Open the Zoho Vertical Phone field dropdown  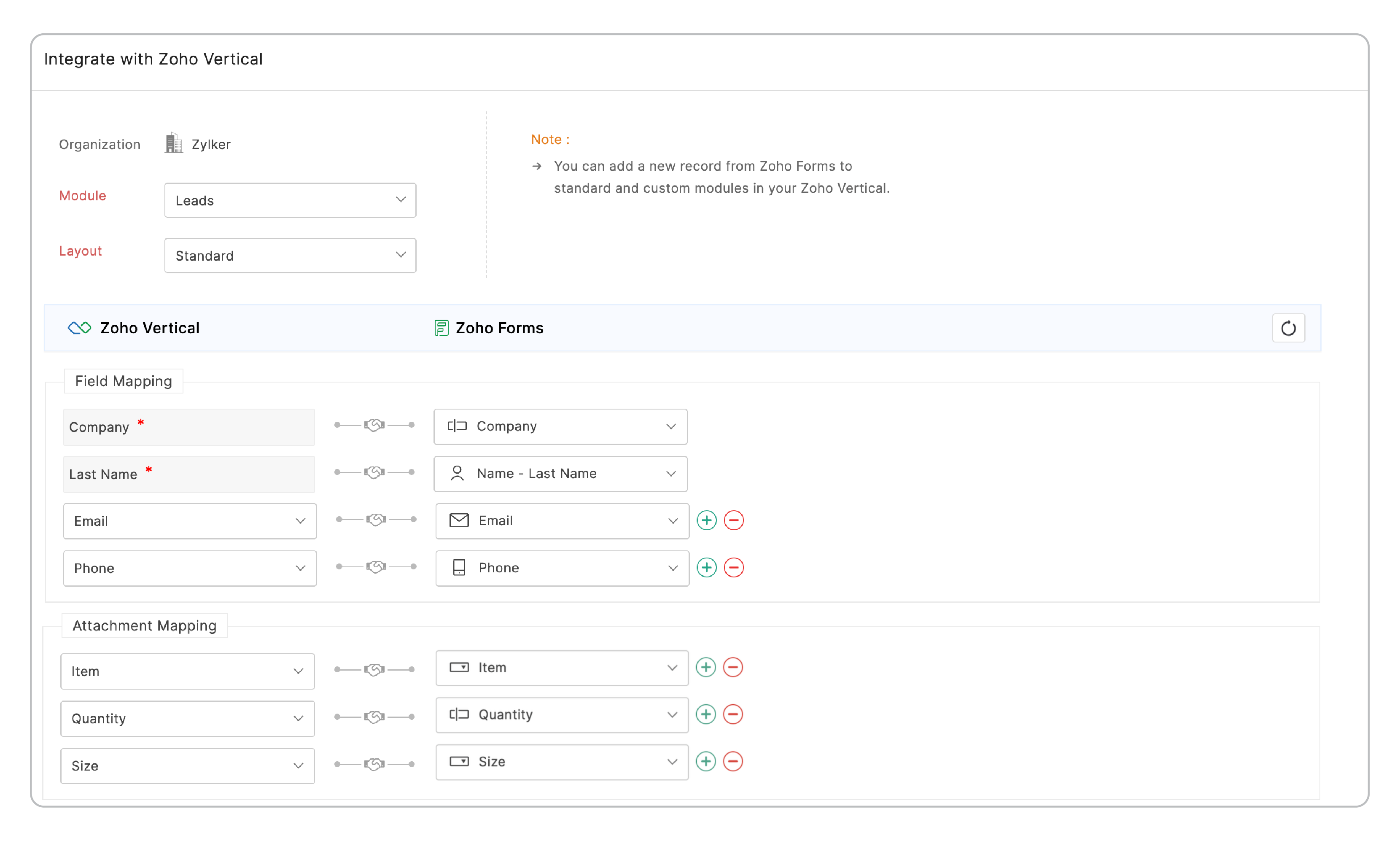point(189,568)
